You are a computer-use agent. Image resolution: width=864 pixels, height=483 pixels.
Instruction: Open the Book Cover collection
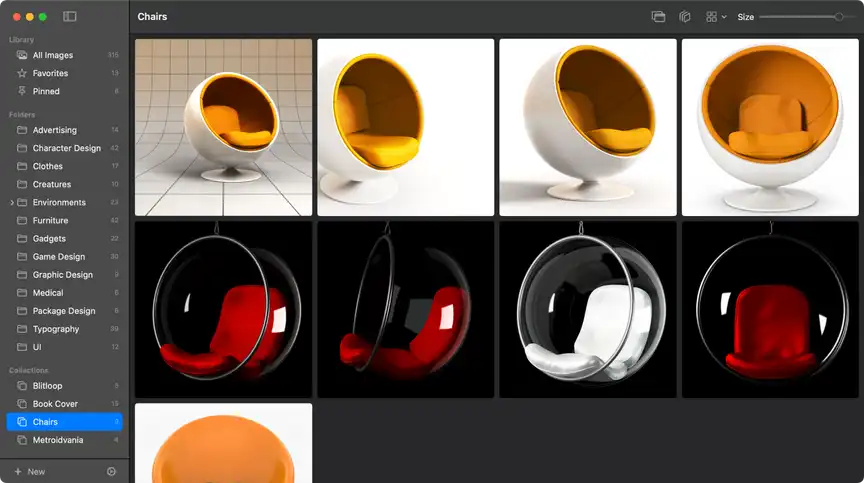coord(64,404)
